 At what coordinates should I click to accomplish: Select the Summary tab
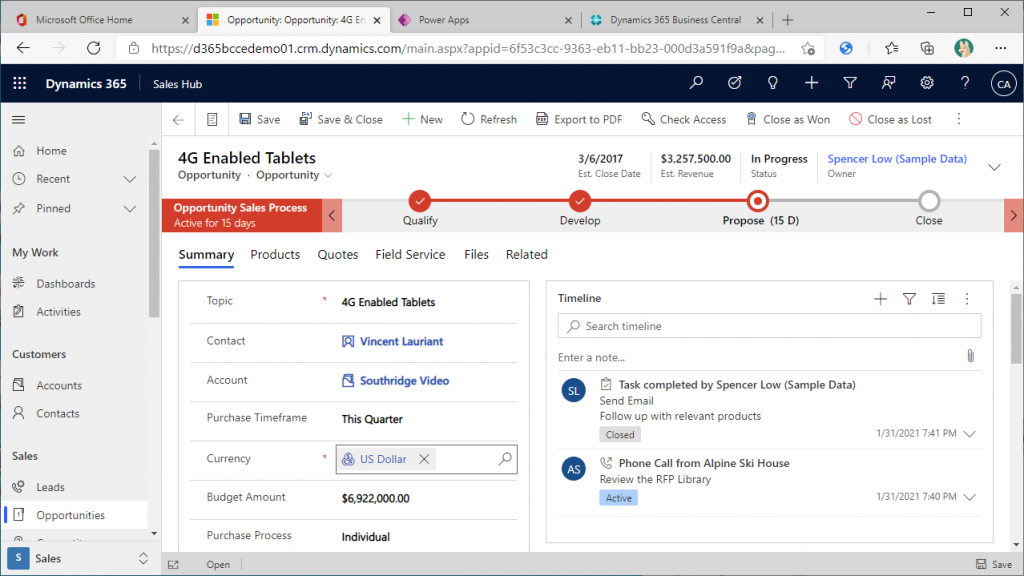206,255
